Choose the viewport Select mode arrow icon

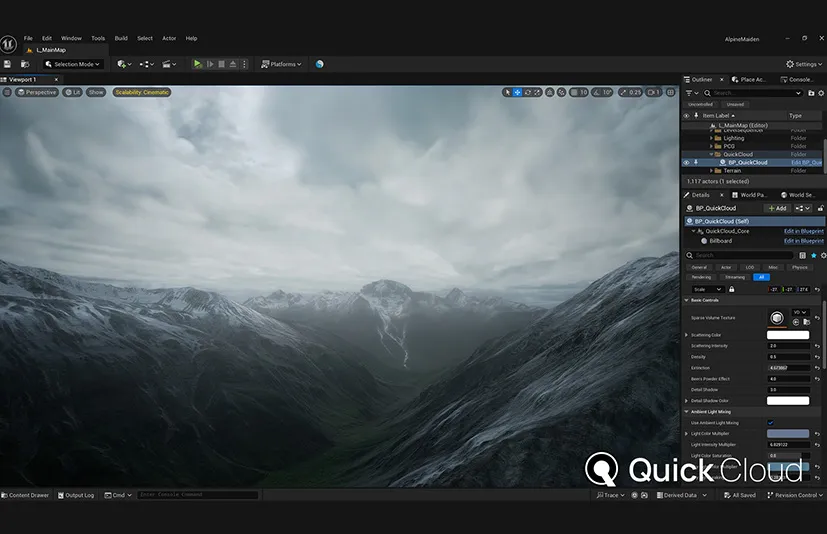pos(507,92)
